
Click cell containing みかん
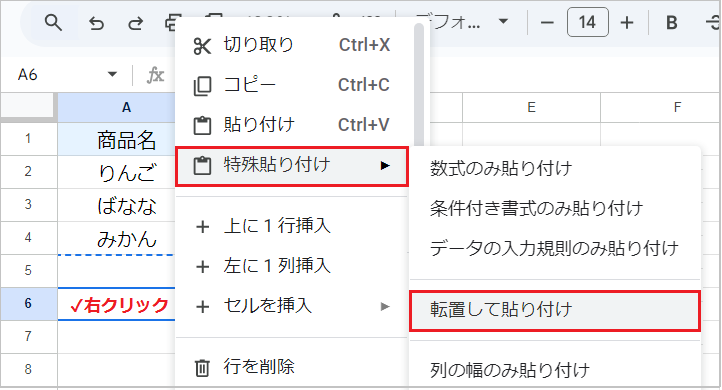point(116,238)
